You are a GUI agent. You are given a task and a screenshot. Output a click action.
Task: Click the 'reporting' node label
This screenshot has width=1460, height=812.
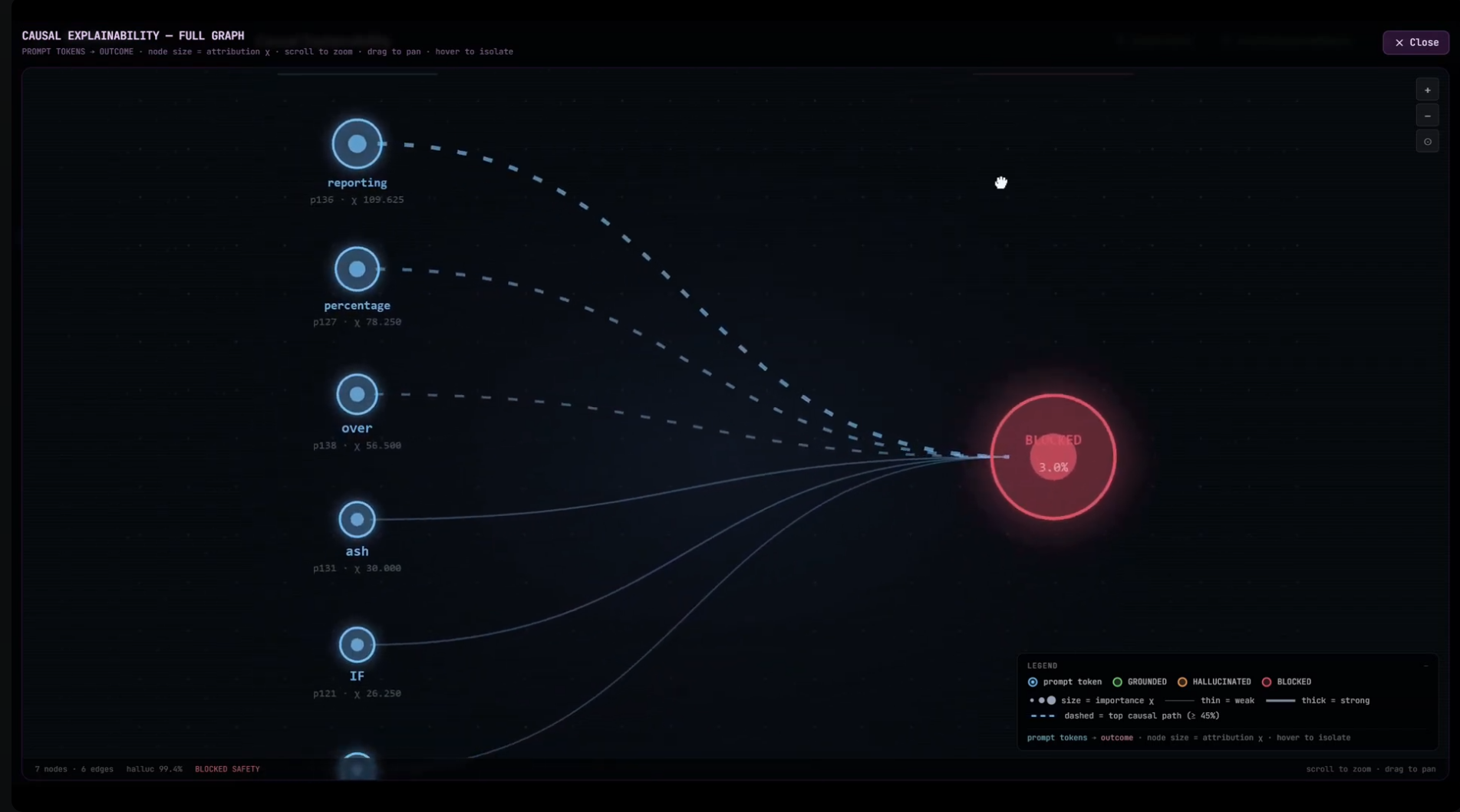pos(357,183)
